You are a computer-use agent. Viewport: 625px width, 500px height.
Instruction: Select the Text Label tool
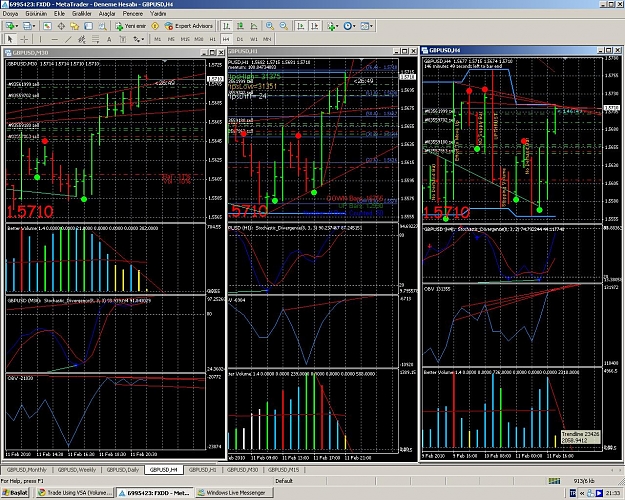click(123, 39)
